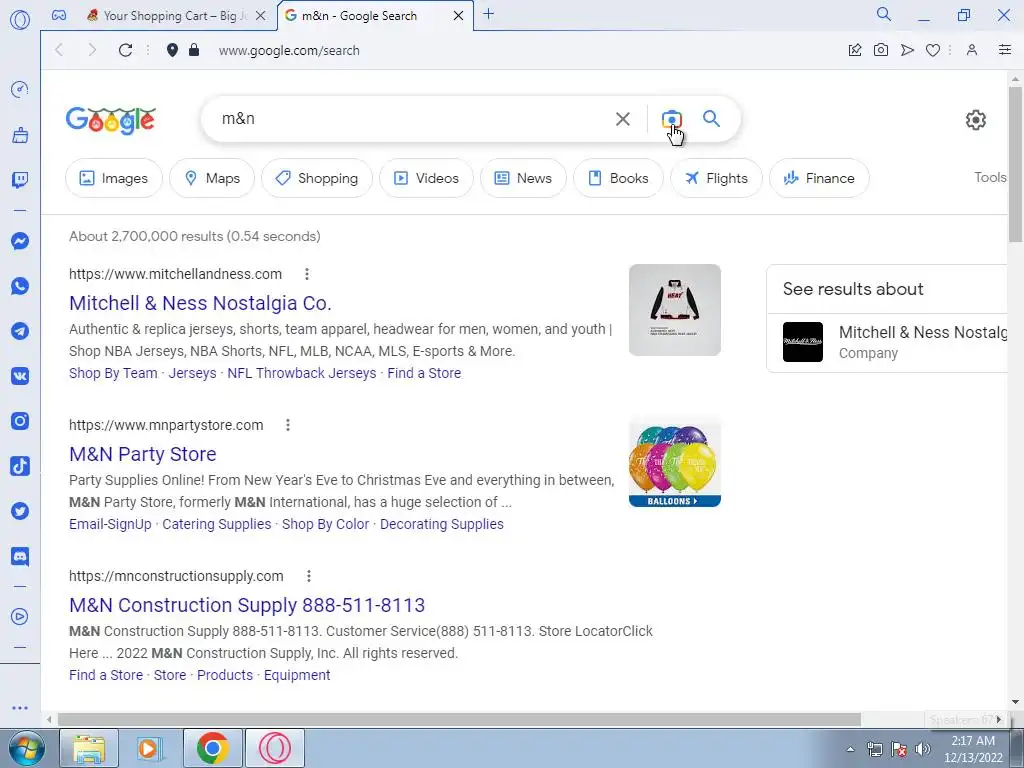This screenshot has width=1024, height=768.
Task: Click the Miami Heat jacket thumbnail
Action: click(x=675, y=310)
